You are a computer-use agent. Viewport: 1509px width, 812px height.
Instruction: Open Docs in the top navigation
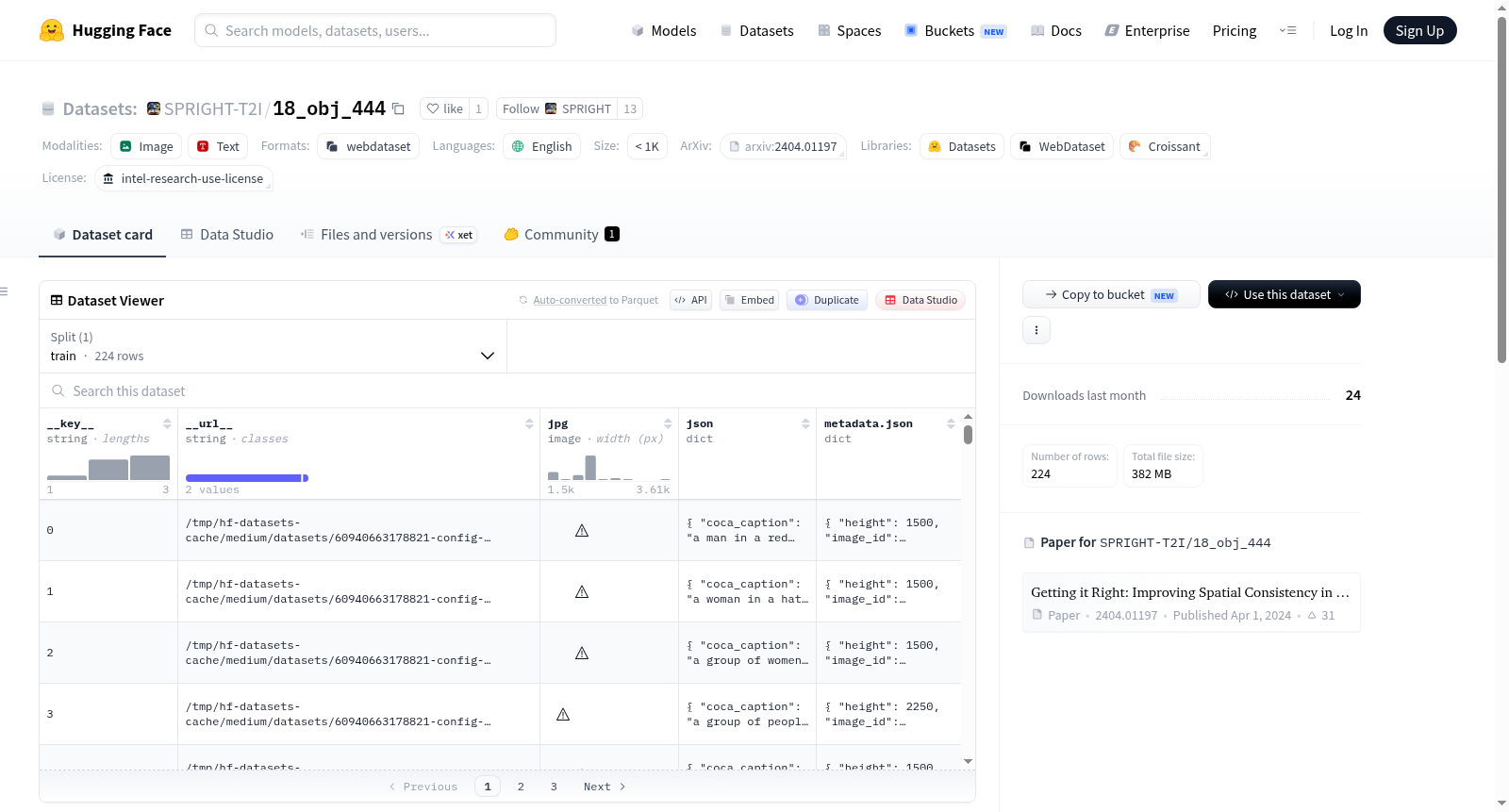click(1056, 30)
